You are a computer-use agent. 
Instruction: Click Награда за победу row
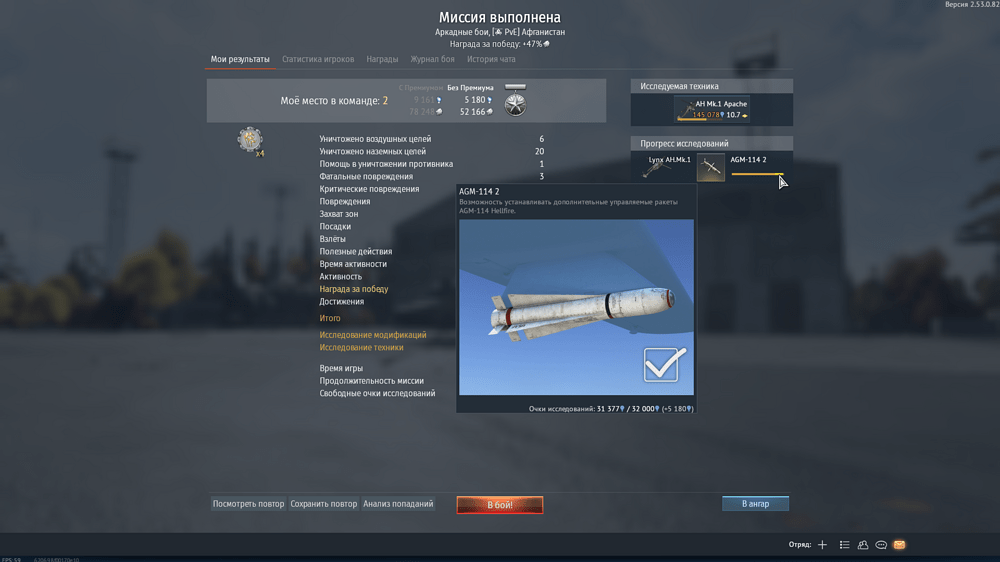pos(354,289)
